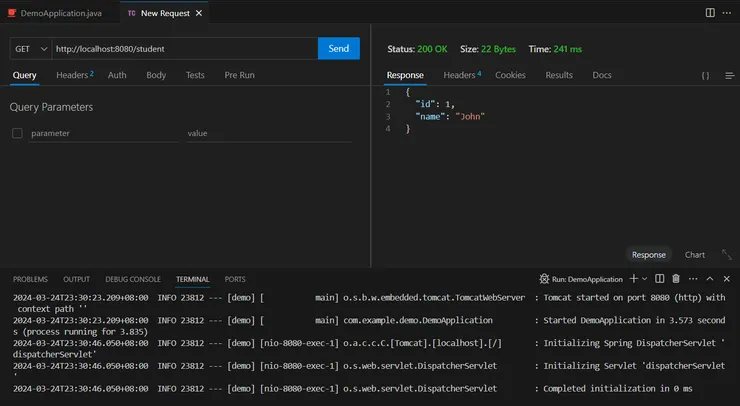The image size is (740, 406).
Task: Open the DemoApplication.java editor tab
Action: click(x=60, y=14)
